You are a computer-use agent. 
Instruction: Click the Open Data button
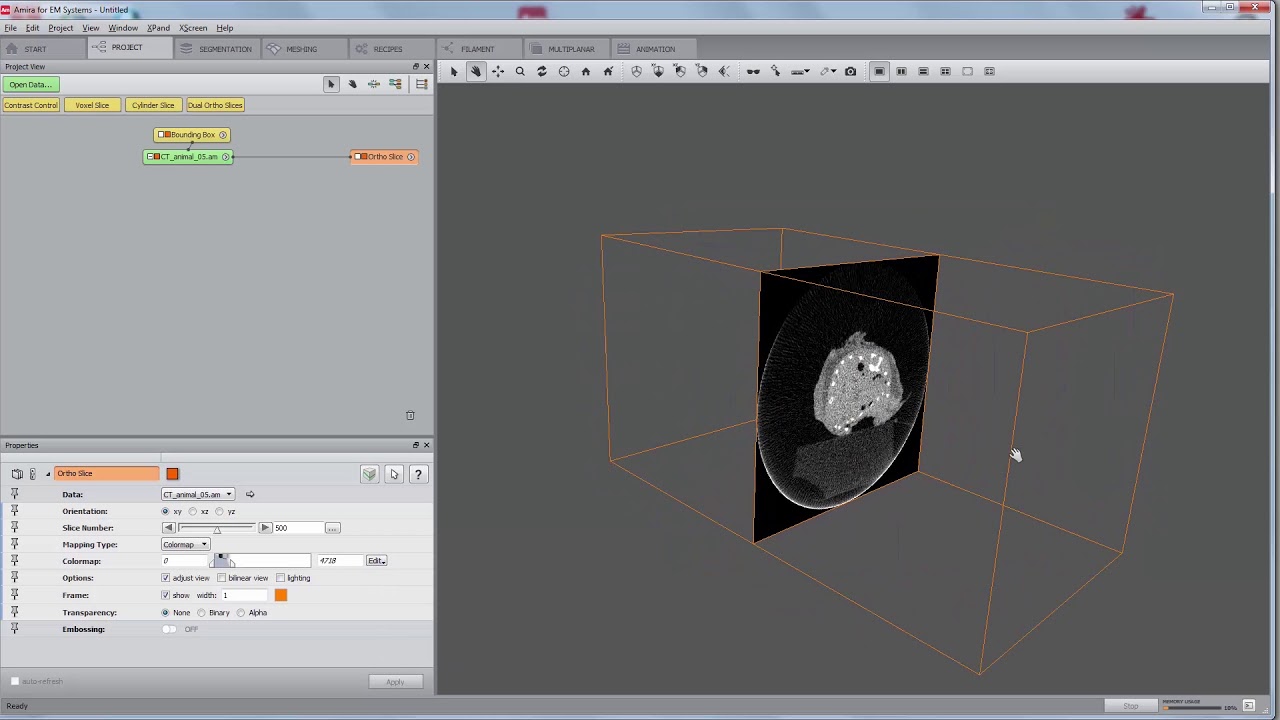(31, 84)
